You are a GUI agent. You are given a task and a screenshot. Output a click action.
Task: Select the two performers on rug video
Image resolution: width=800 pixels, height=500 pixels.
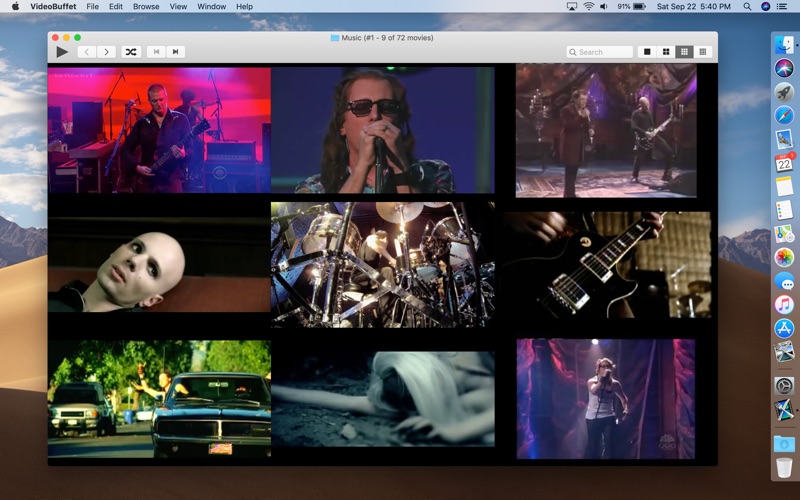(606, 130)
